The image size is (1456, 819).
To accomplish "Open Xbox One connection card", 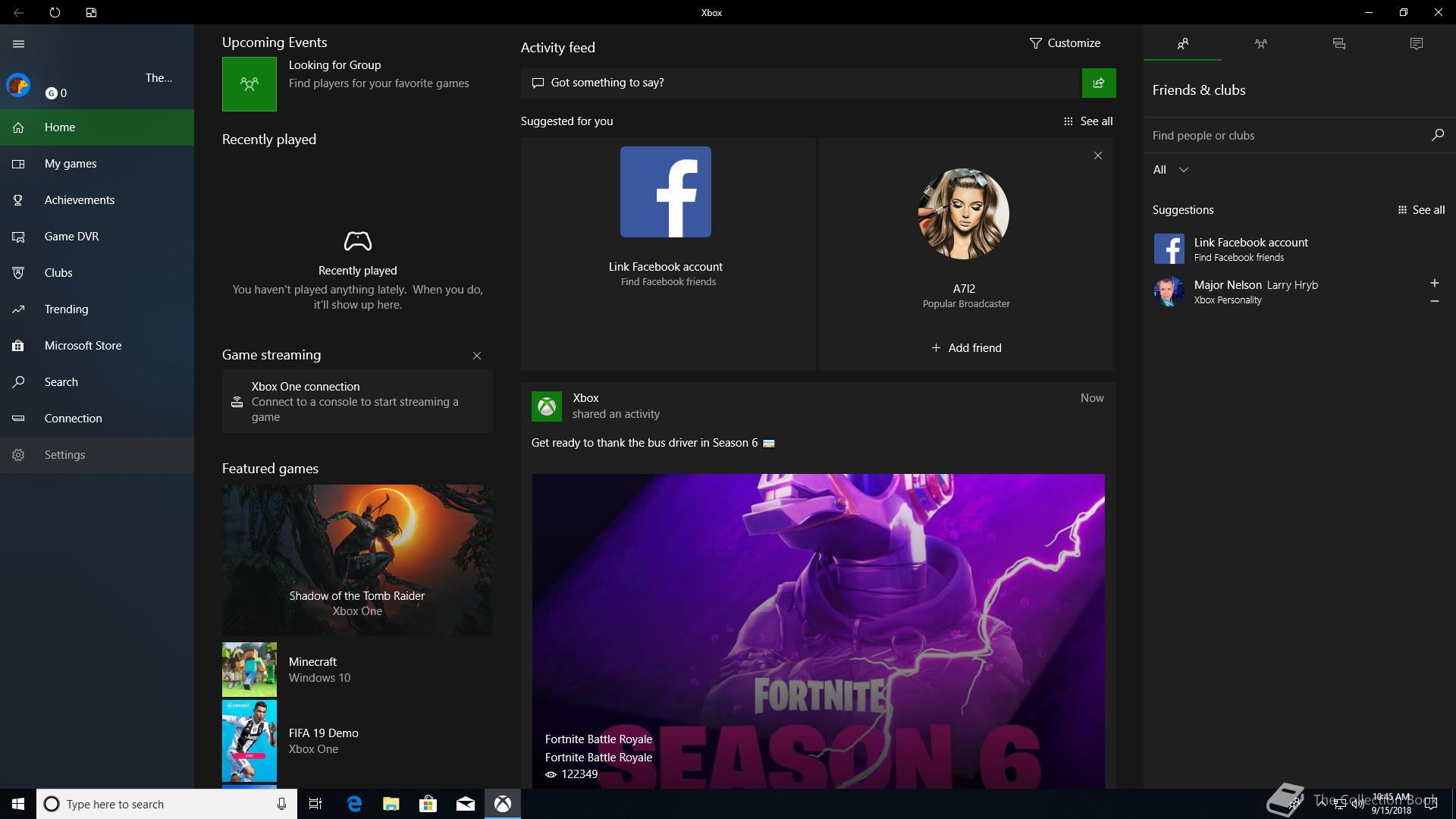I will pos(357,401).
